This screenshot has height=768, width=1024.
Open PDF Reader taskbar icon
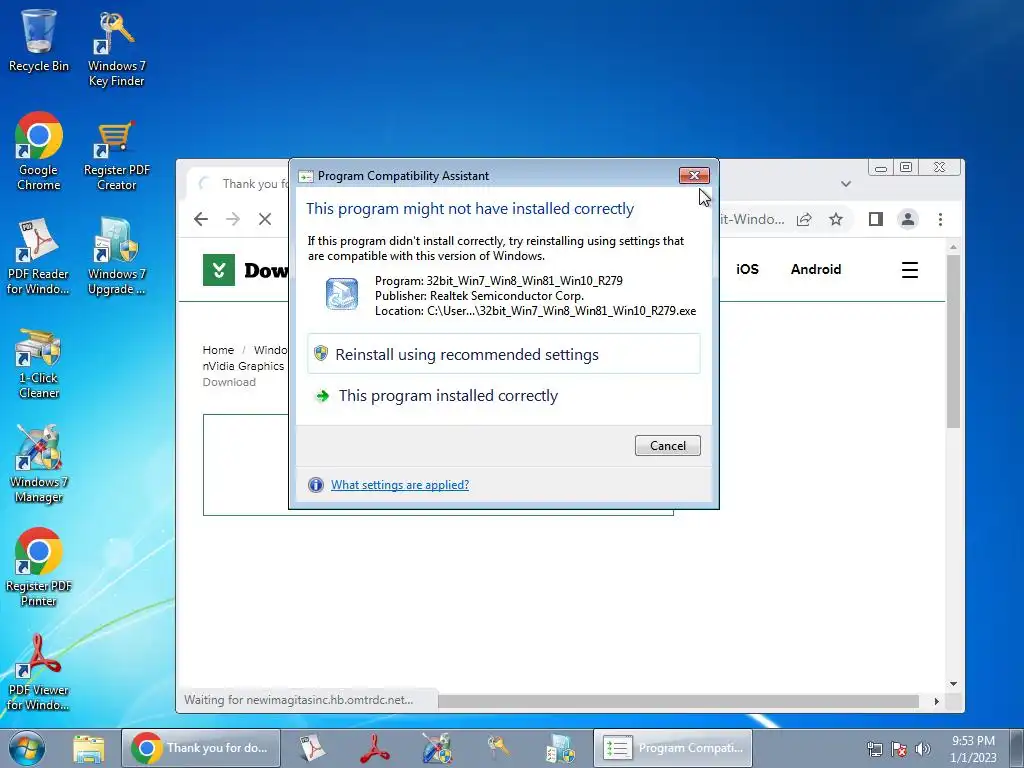pos(312,748)
